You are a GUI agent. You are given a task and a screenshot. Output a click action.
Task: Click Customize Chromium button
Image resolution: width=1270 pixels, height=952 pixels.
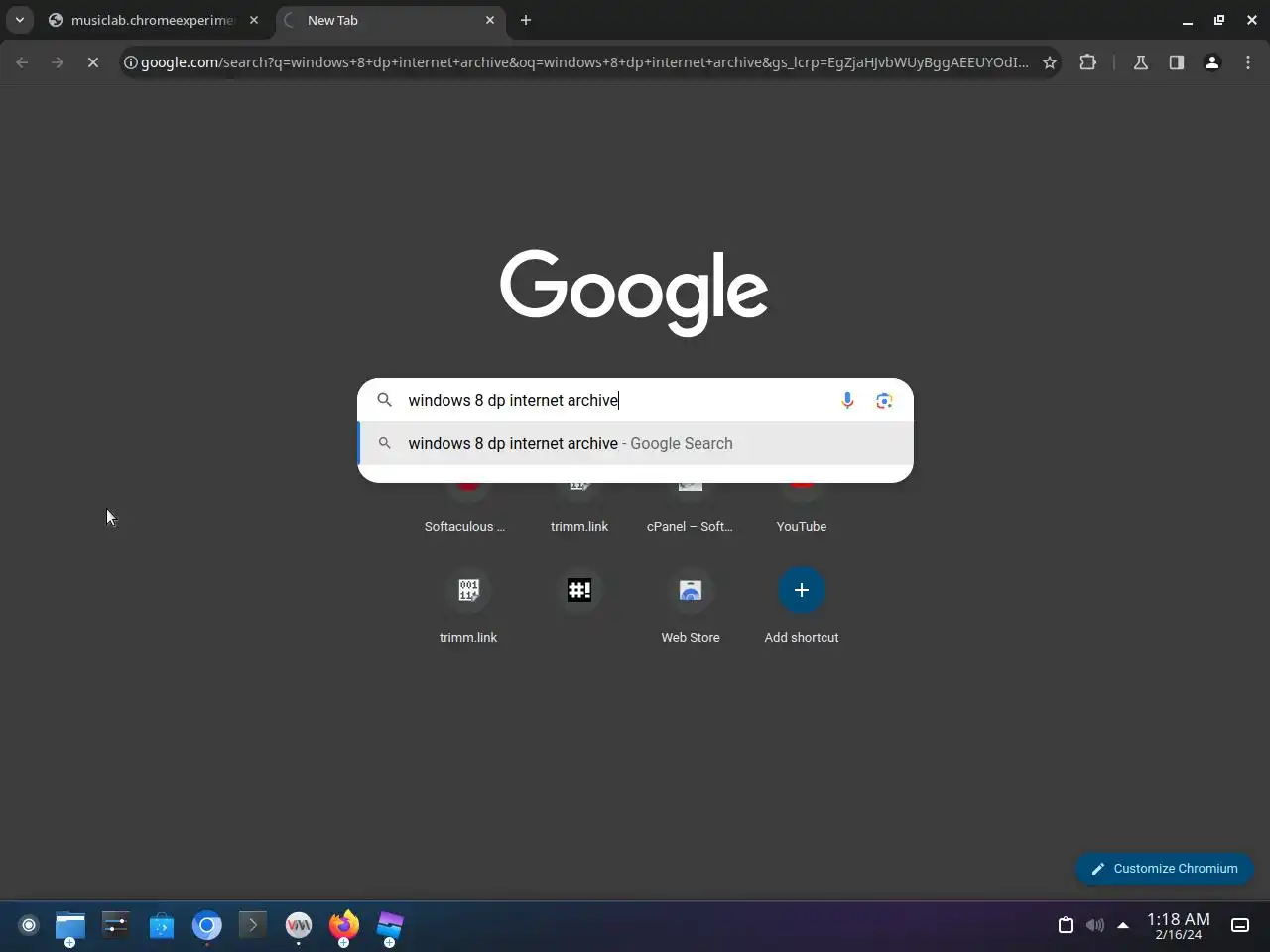pos(1164,868)
